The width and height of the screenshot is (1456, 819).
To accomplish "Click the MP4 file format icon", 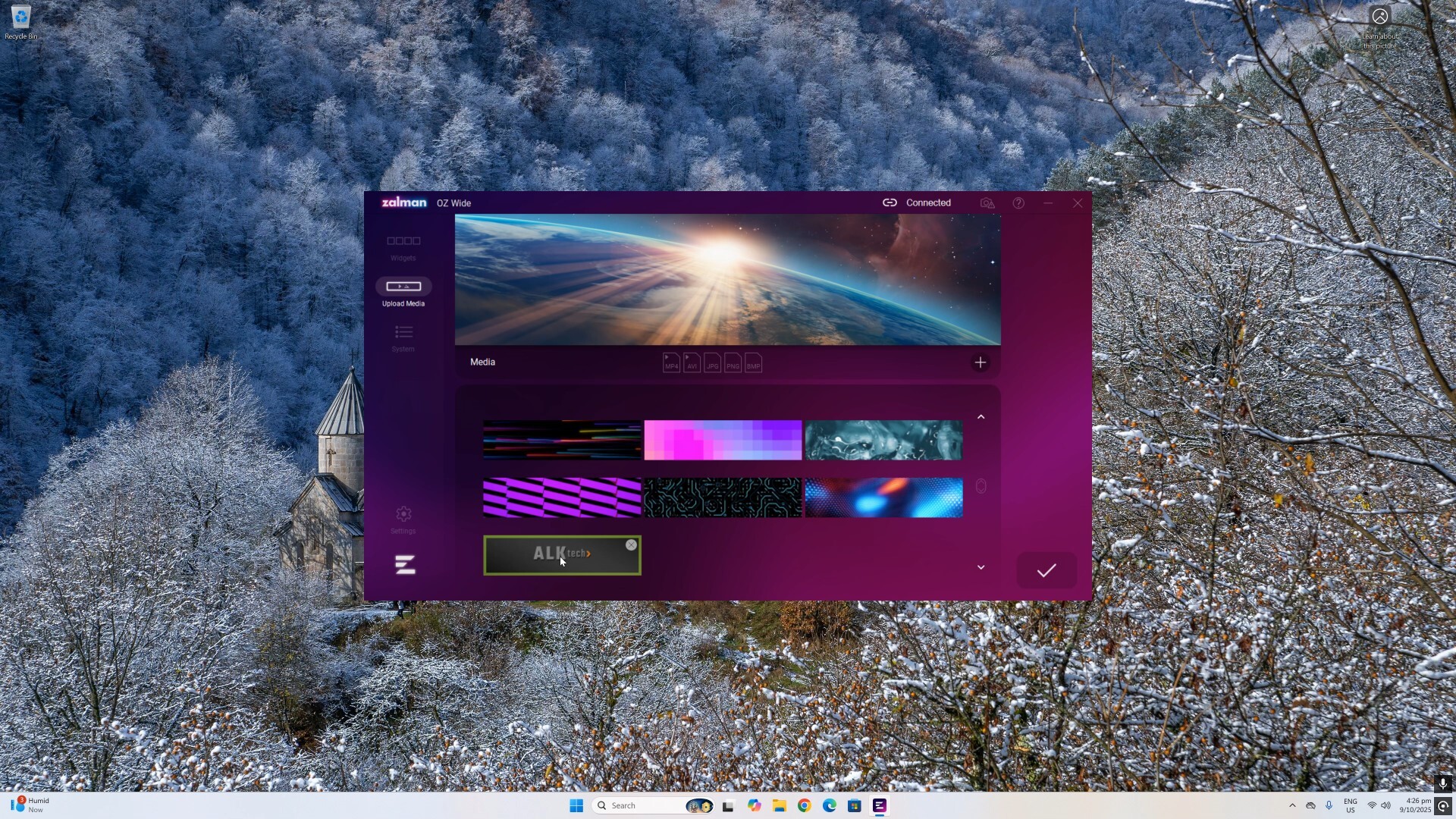I will 671,363.
